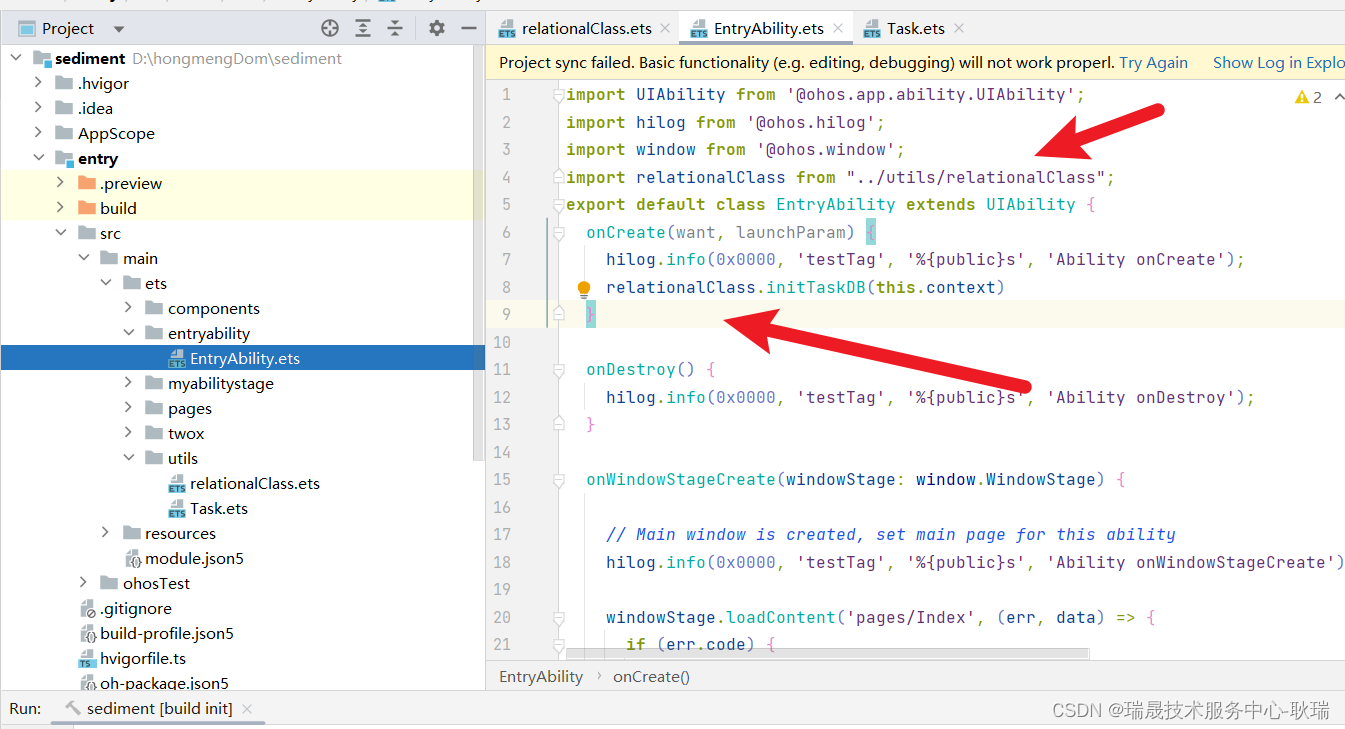
Task: Open the Project view dropdown
Action: point(119,29)
